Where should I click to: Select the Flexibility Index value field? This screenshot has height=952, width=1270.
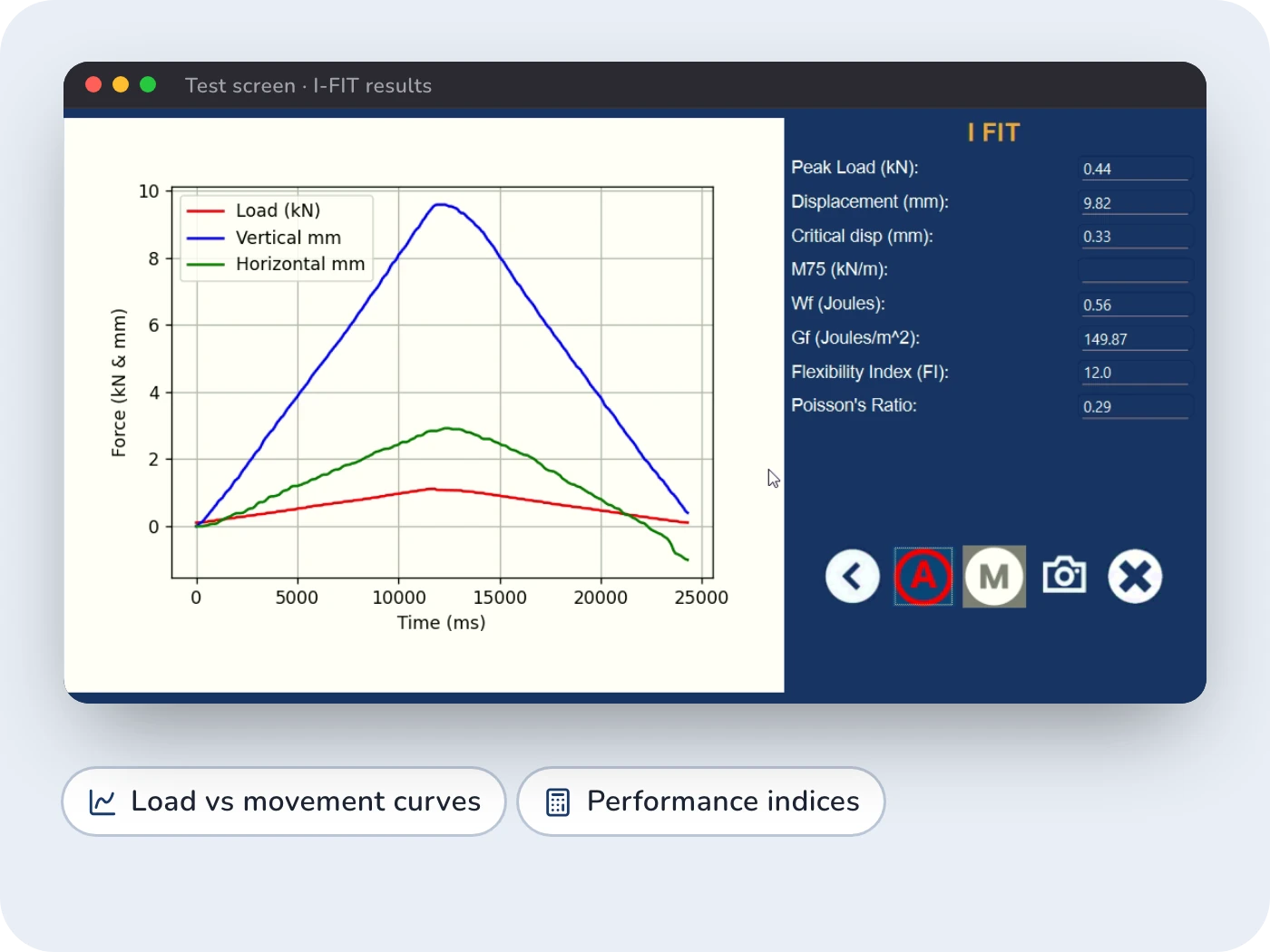pos(1135,373)
